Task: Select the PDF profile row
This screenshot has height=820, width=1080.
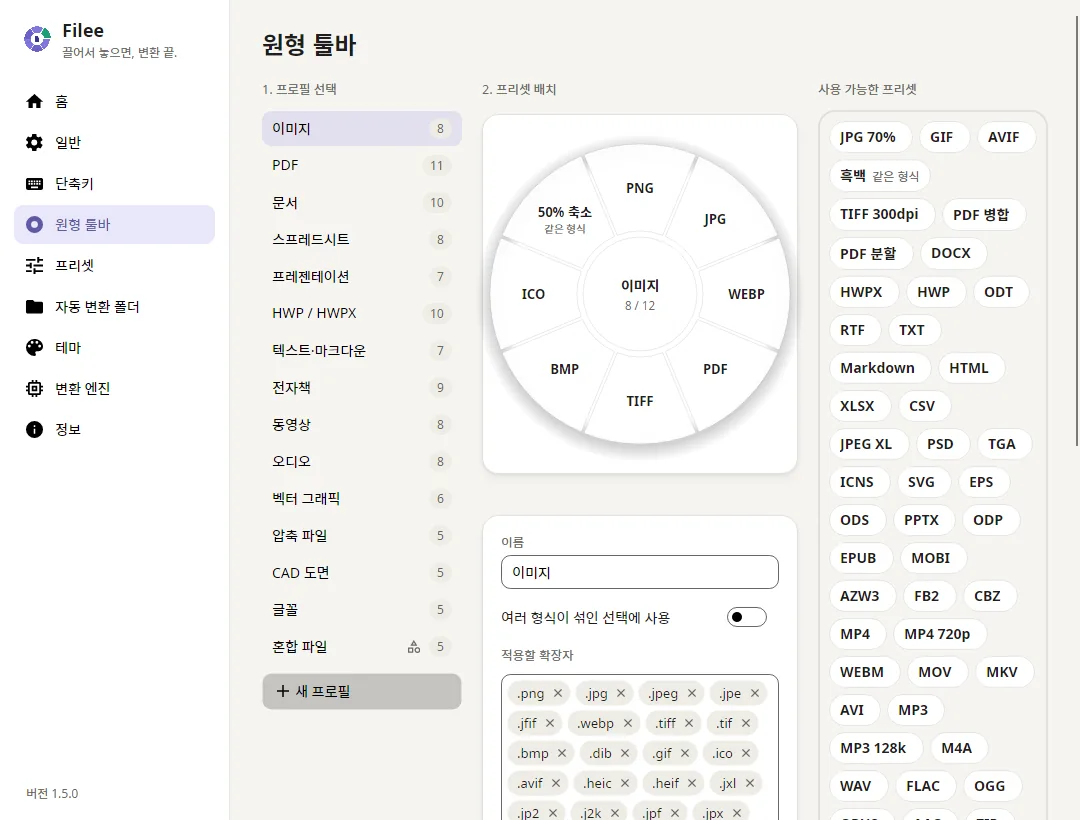Action: tap(362, 165)
